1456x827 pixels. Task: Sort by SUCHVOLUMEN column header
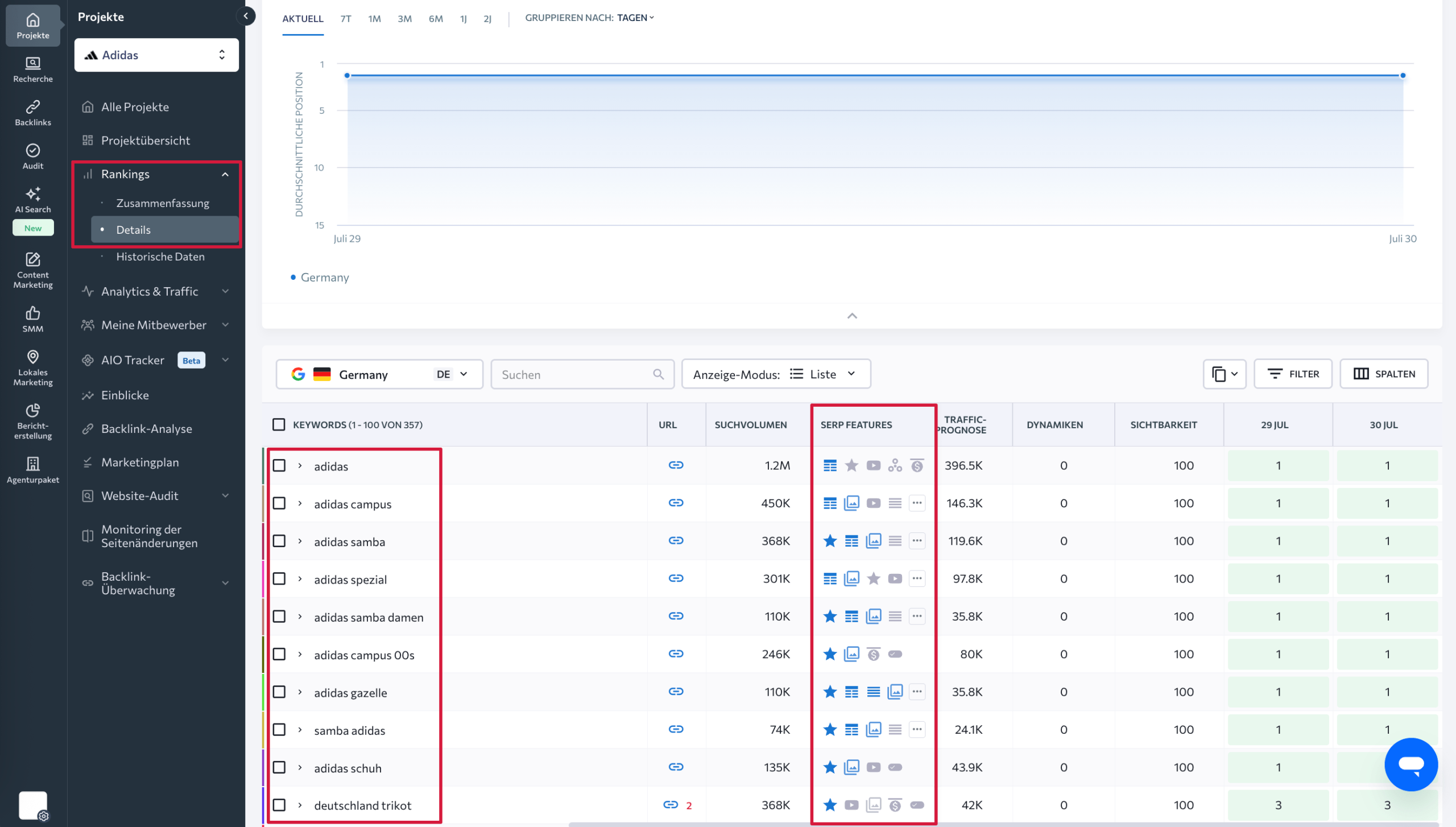click(751, 425)
